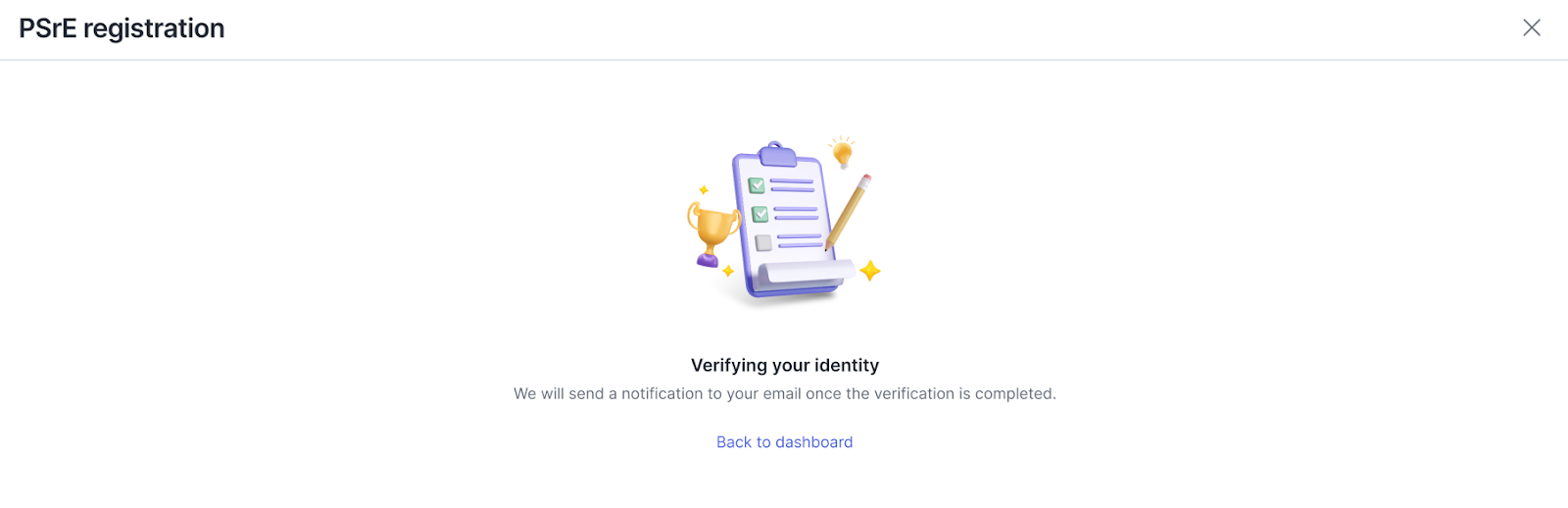This screenshot has height=508, width=1568.
Task: Click the golden trophy cup illustration
Action: 712,226
